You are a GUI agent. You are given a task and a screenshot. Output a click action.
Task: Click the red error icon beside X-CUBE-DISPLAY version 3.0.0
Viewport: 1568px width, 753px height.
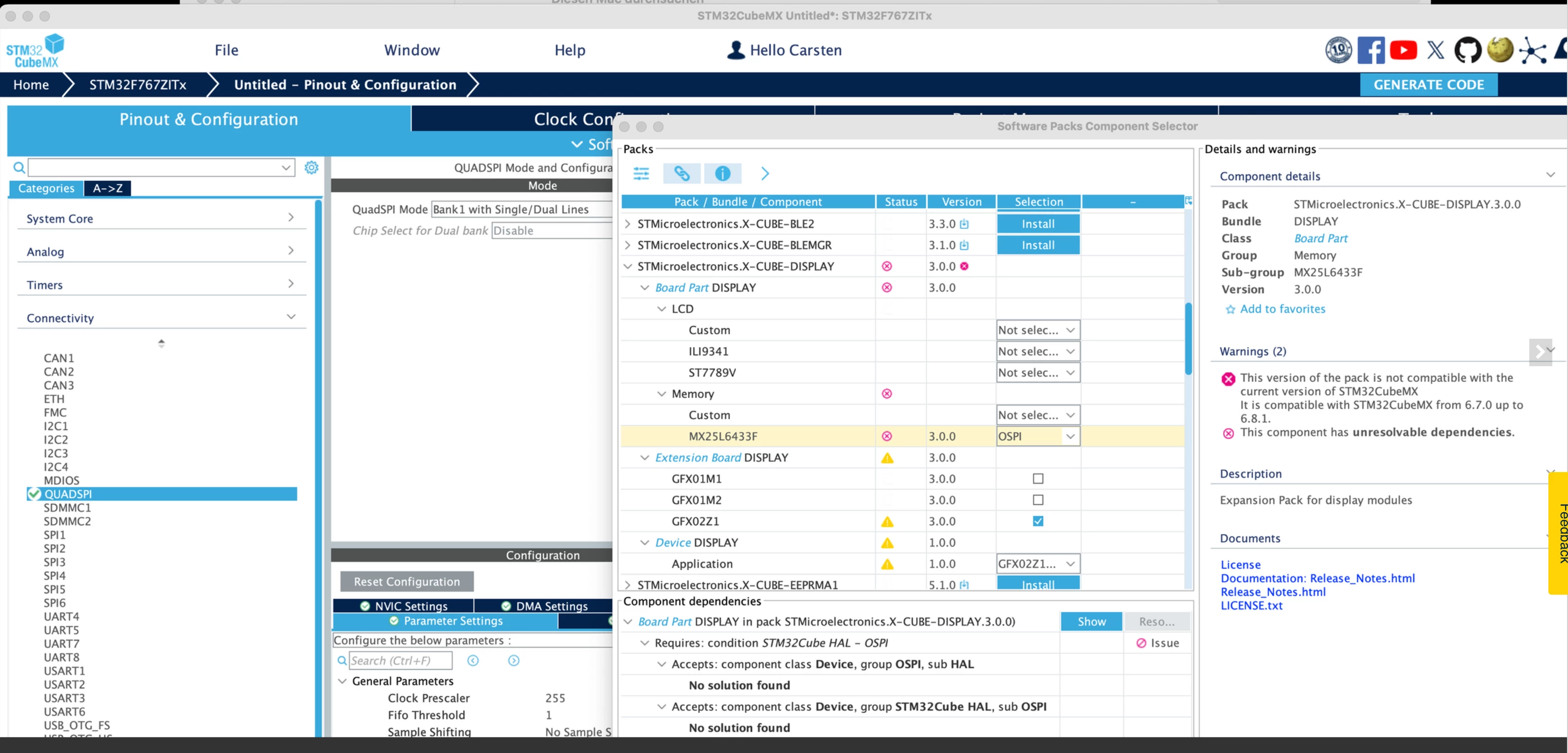[x=963, y=266]
